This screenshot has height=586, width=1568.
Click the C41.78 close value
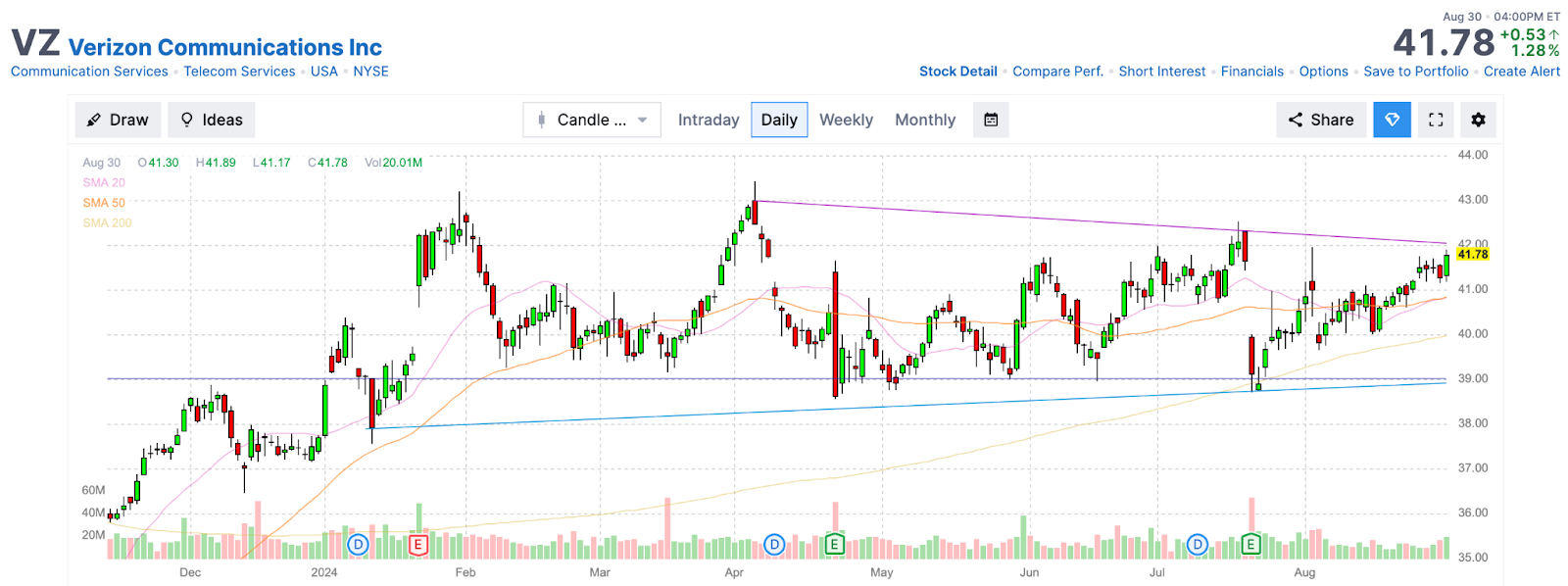[x=327, y=163]
